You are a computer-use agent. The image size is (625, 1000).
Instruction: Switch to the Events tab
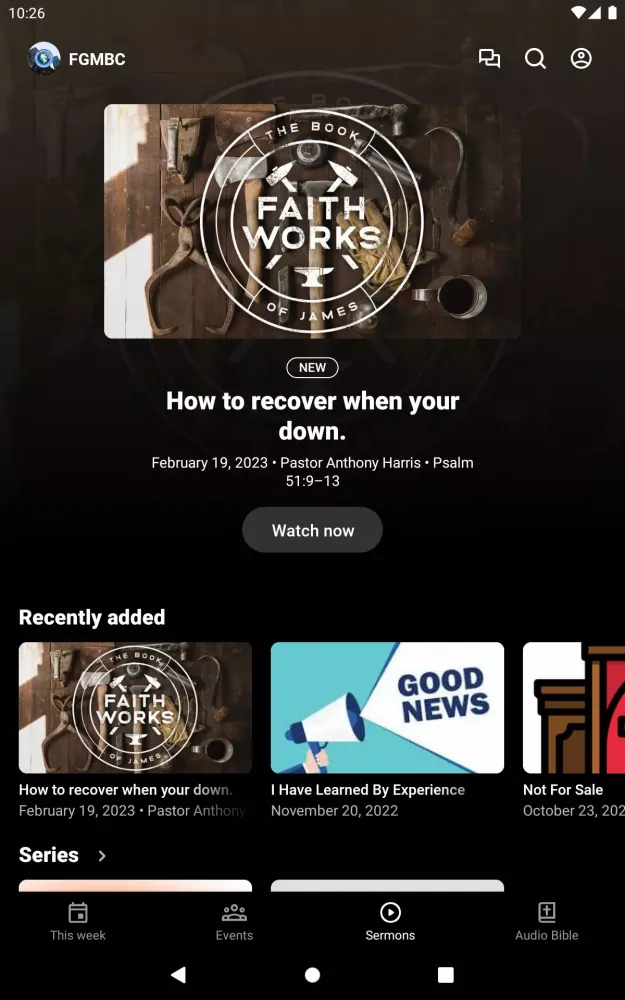coord(234,922)
